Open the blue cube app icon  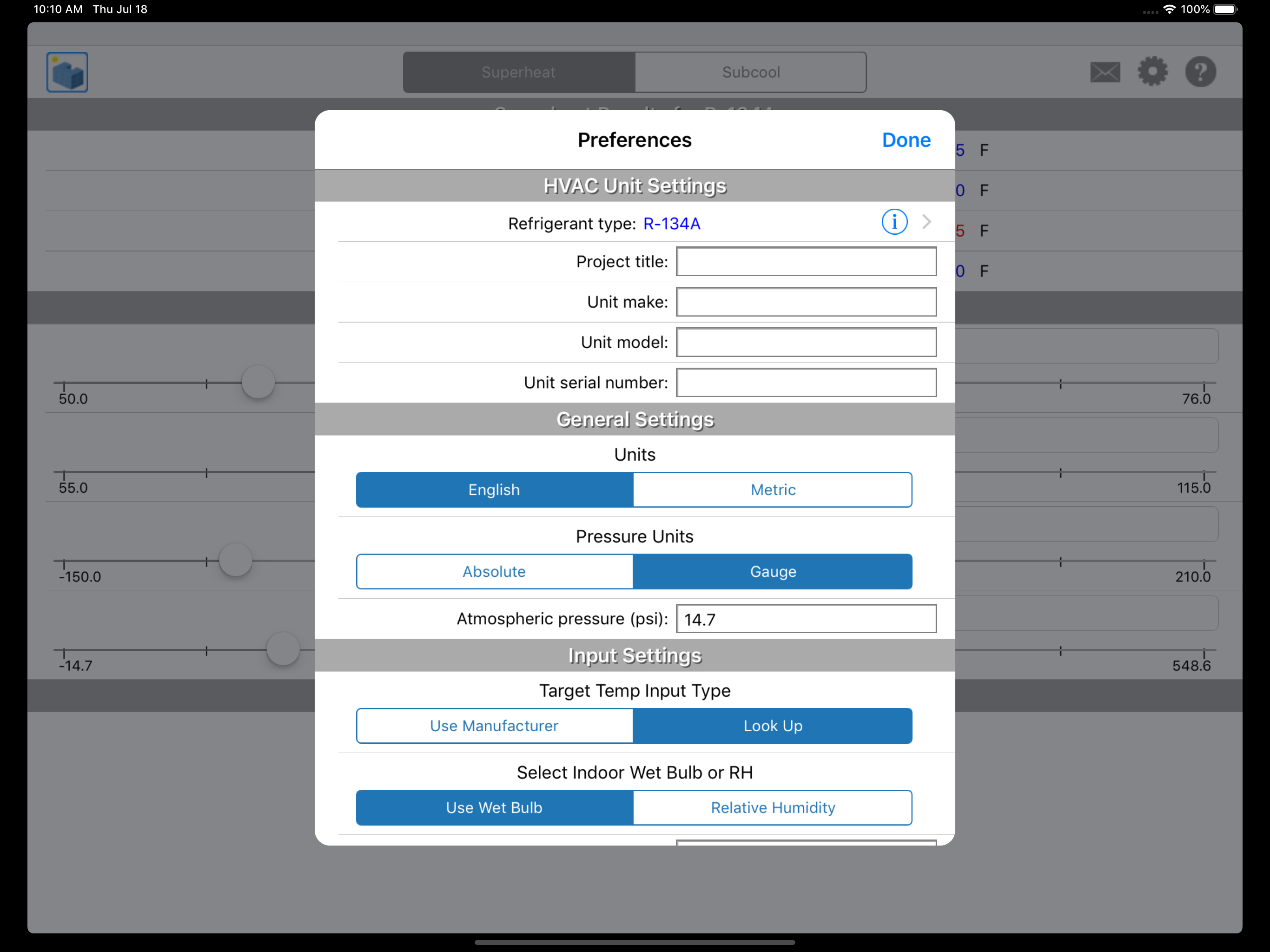click(x=67, y=73)
